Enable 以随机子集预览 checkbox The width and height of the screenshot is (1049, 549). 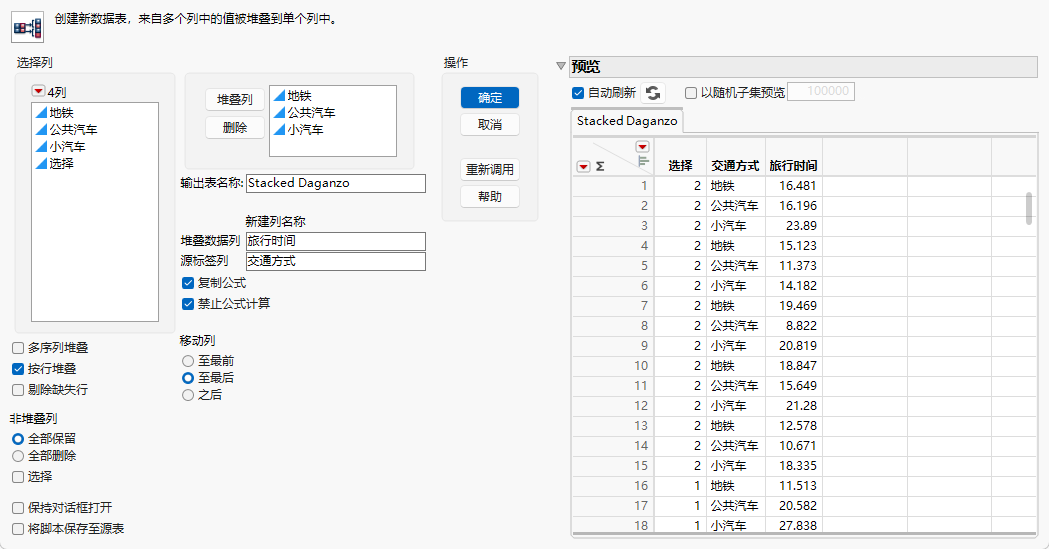point(691,93)
